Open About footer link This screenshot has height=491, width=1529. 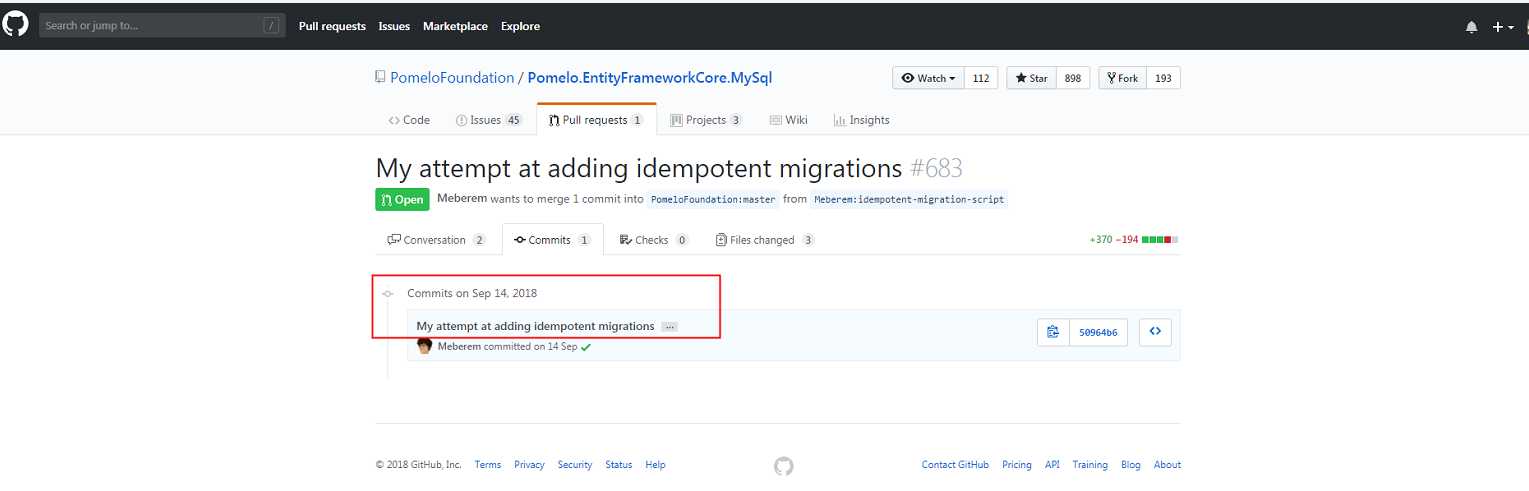[1167, 465]
